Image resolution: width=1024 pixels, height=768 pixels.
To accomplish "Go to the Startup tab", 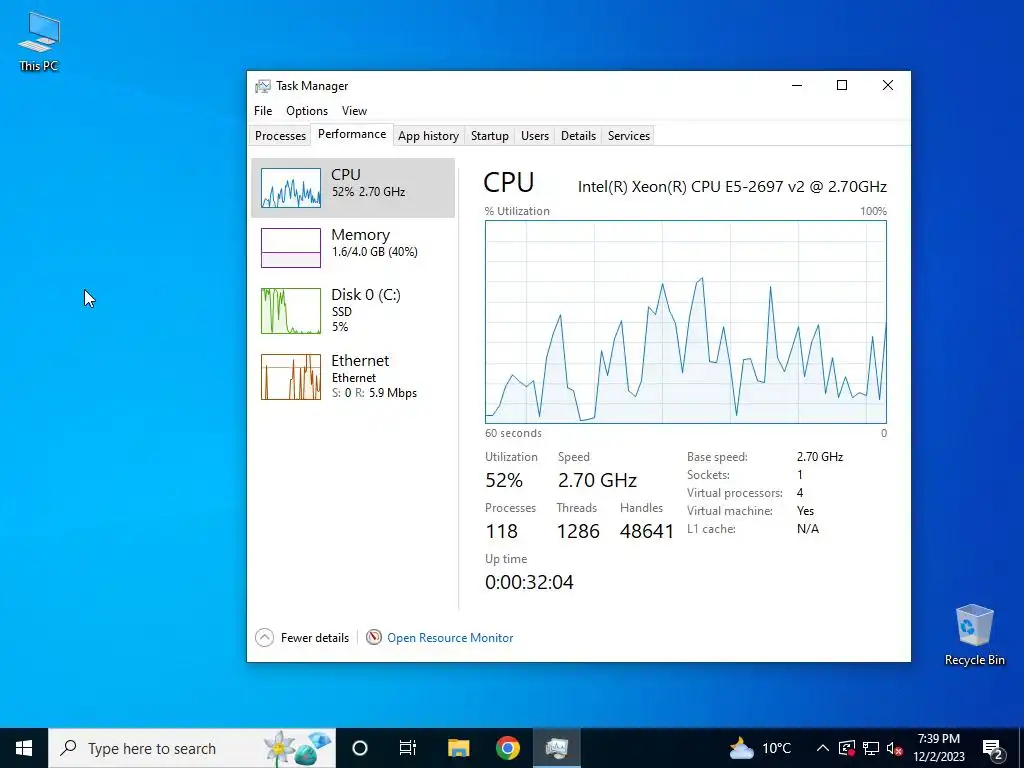I will (490, 136).
